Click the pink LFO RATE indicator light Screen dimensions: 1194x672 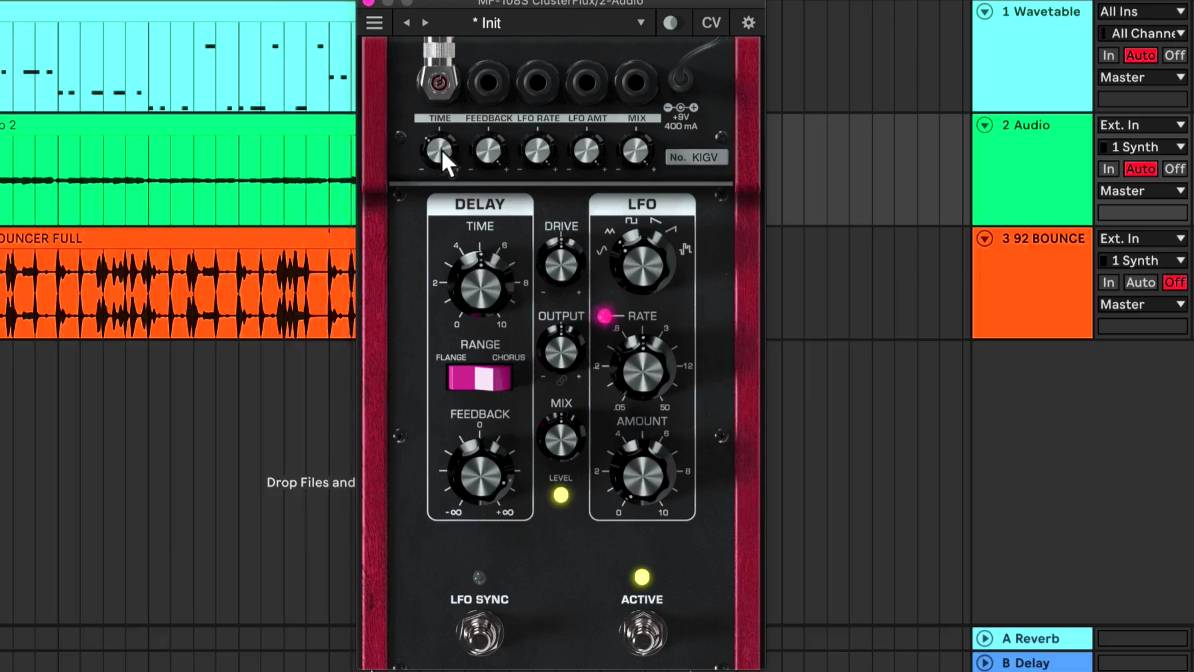pyautogui.click(x=605, y=315)
